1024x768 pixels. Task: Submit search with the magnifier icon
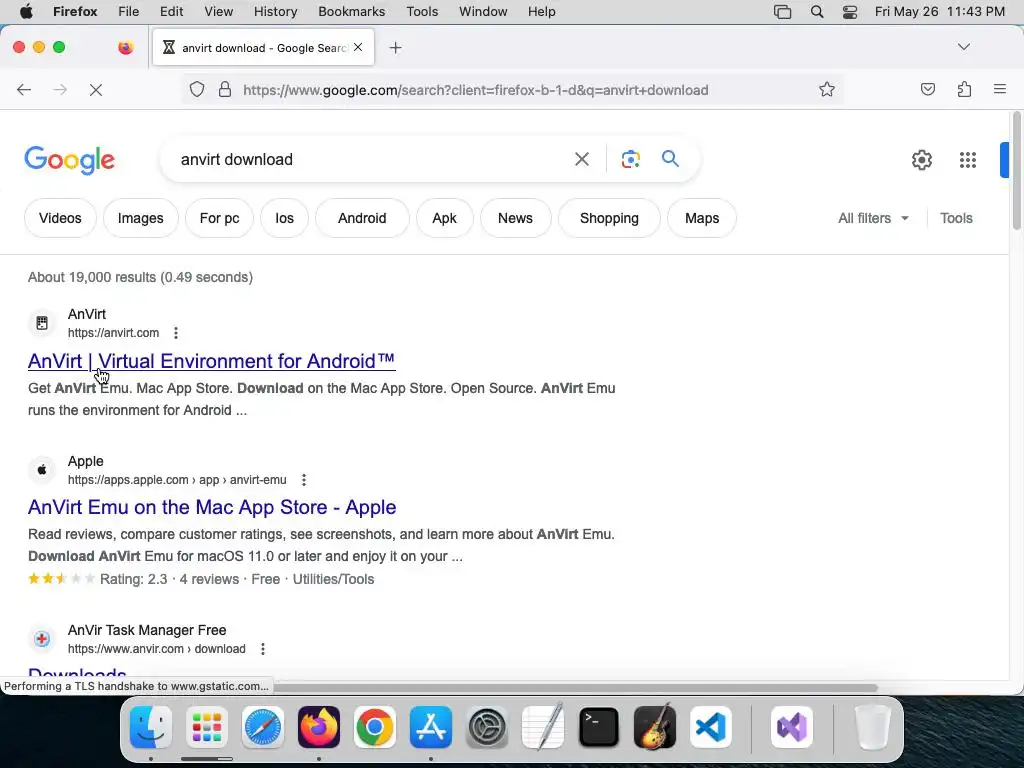pyautogui.click(x=670, y=159)
